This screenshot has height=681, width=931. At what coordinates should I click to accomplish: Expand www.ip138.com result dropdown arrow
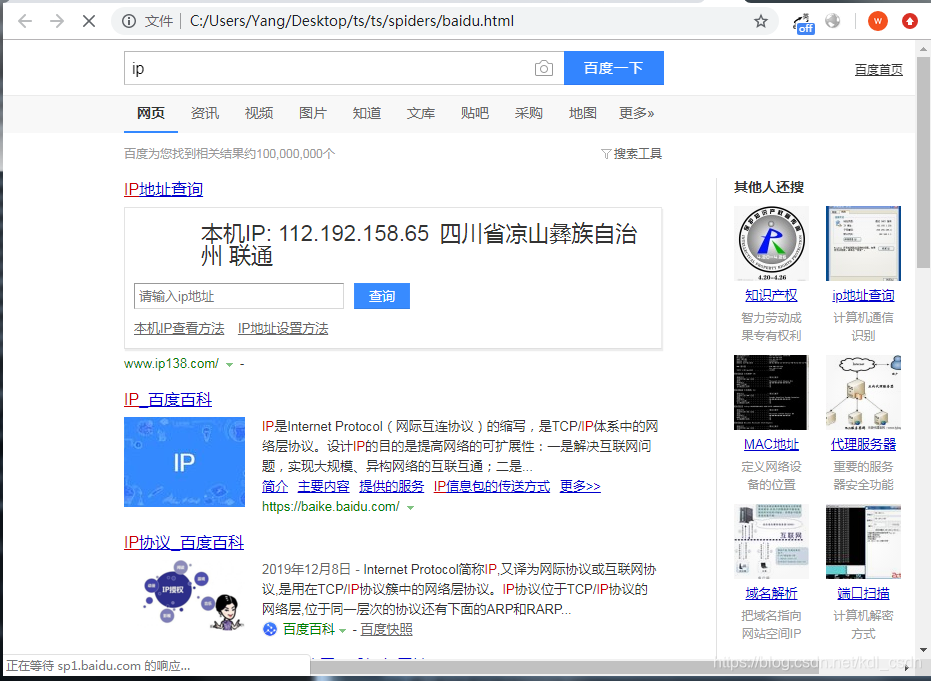tap(229, 365)
